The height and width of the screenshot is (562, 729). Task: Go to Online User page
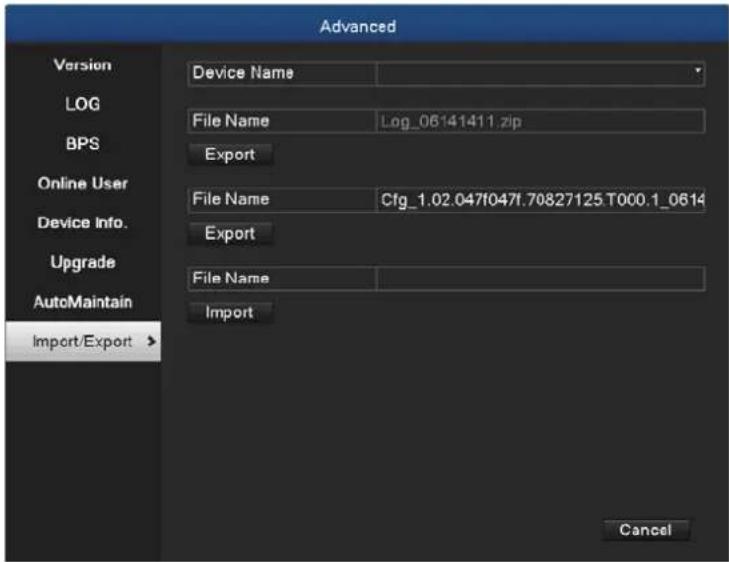tap(83, 183)
